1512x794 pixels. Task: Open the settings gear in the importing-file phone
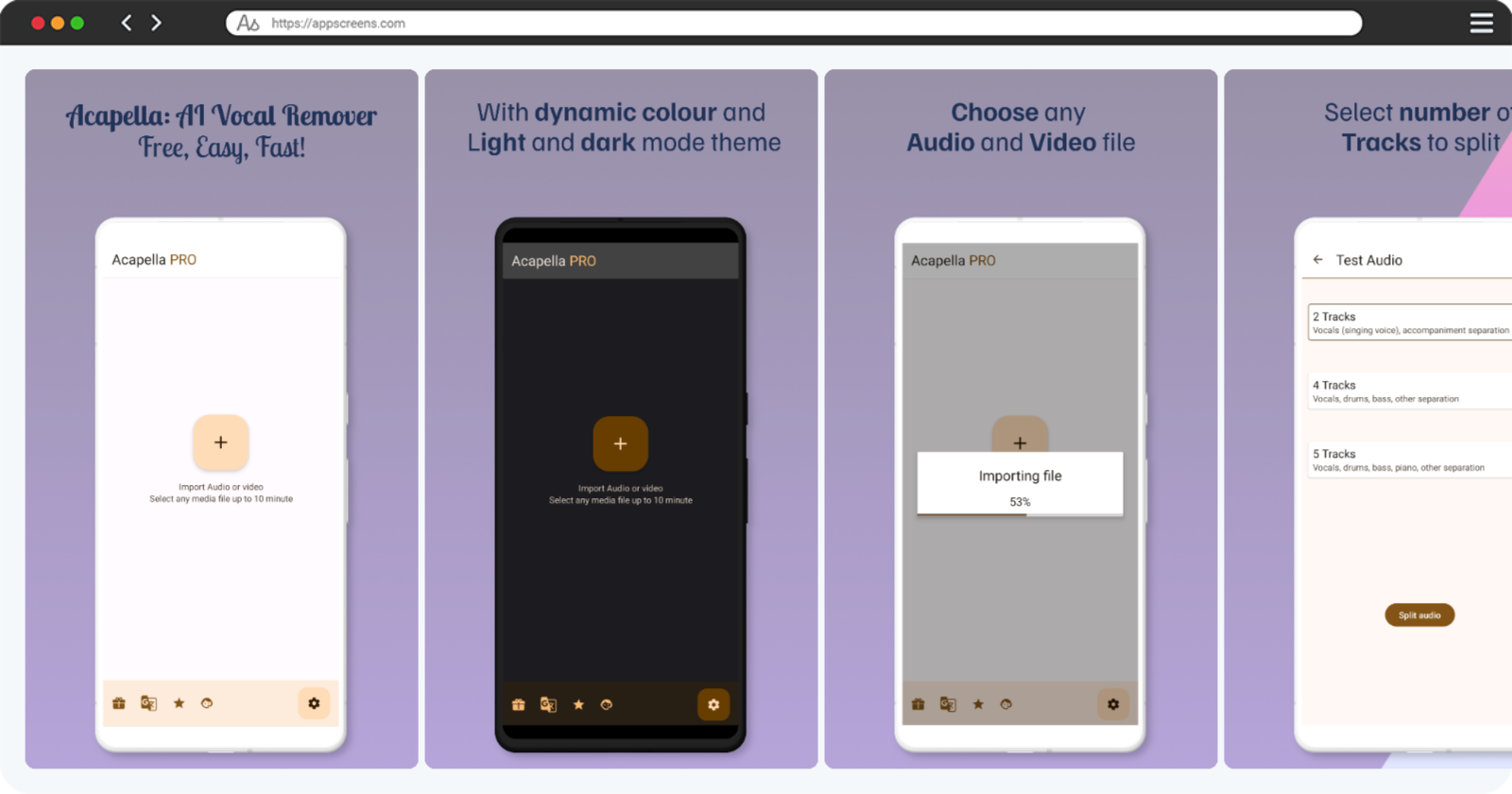[1113, 704]
